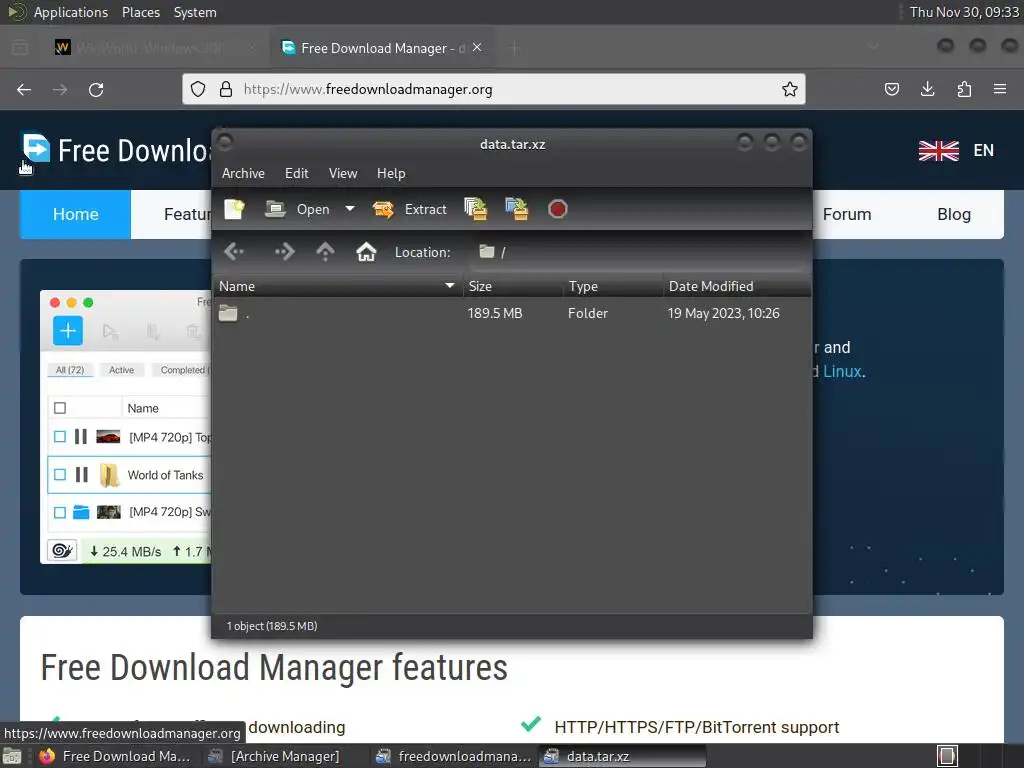Image resolution: width=1024 pixels, height=768 pixels.
Task: Open Firefox downloads panel
Action: [x=927, y=89]
